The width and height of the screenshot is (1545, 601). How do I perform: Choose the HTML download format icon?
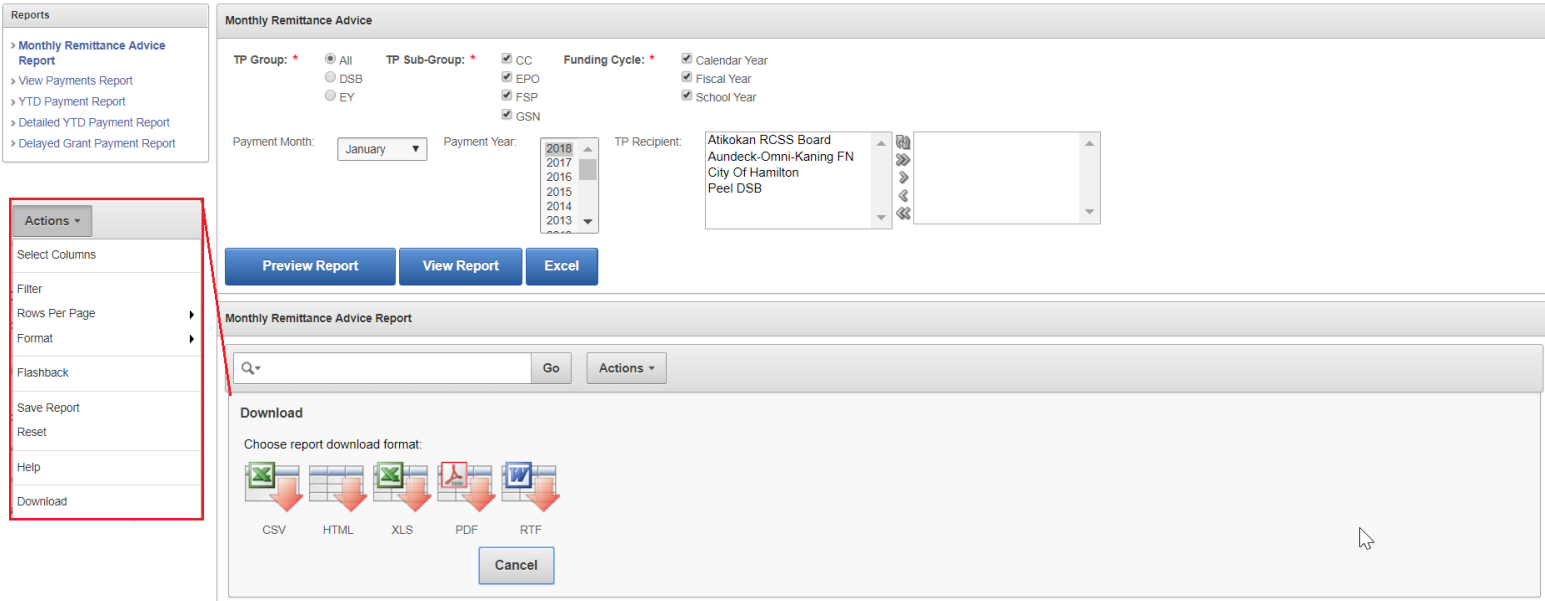pyautogui.click(x=337, y=487)
